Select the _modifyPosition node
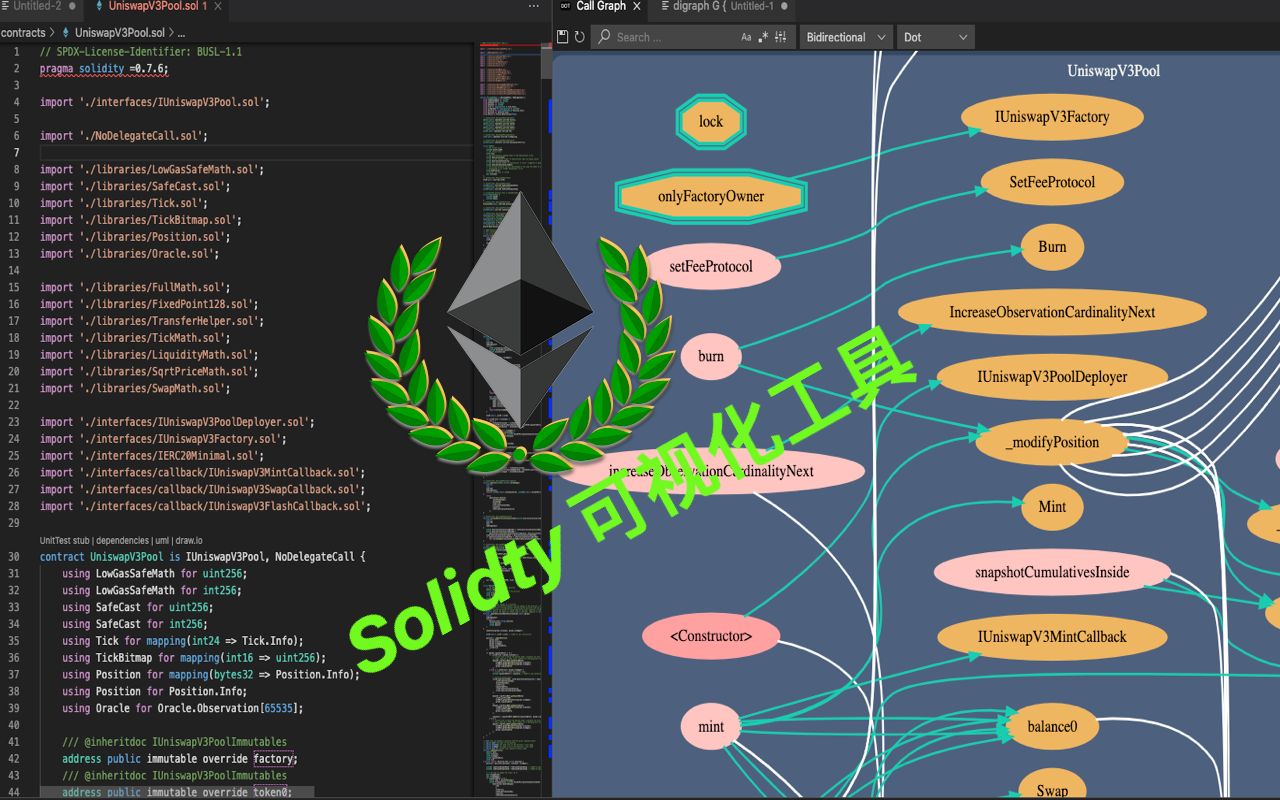 point(1052,442)
